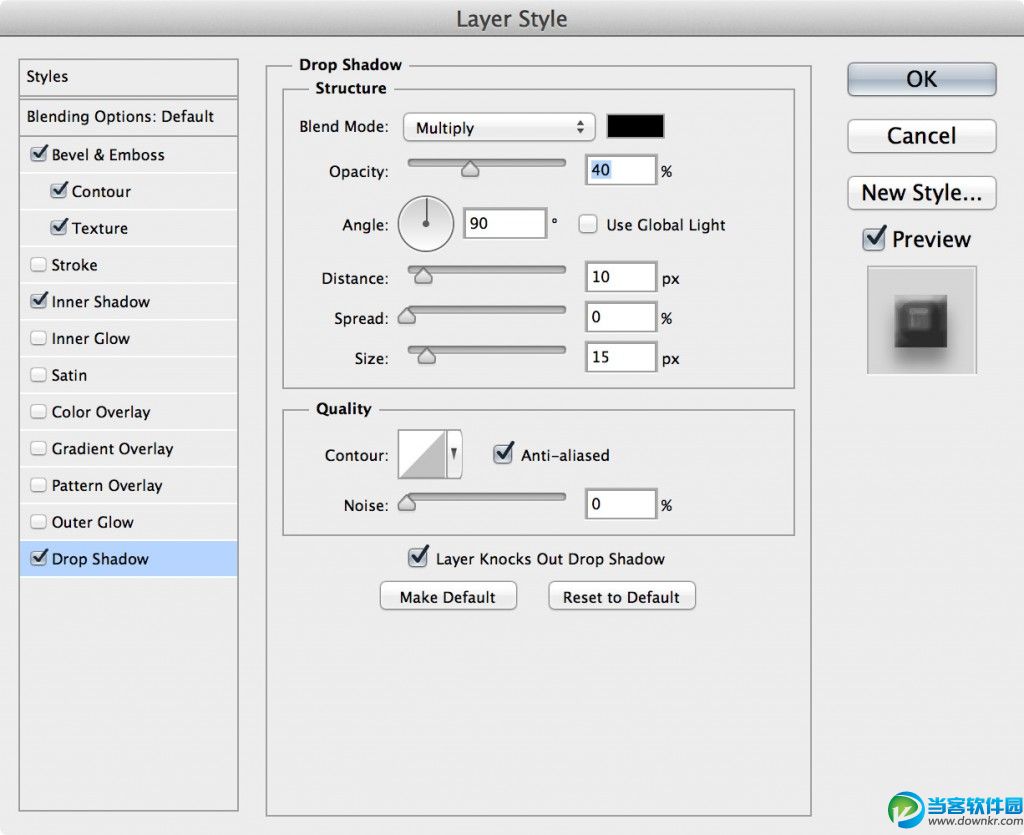Screen dimensions: 1024x835
Task: Click the Distance value field
Action: (620, 277)
